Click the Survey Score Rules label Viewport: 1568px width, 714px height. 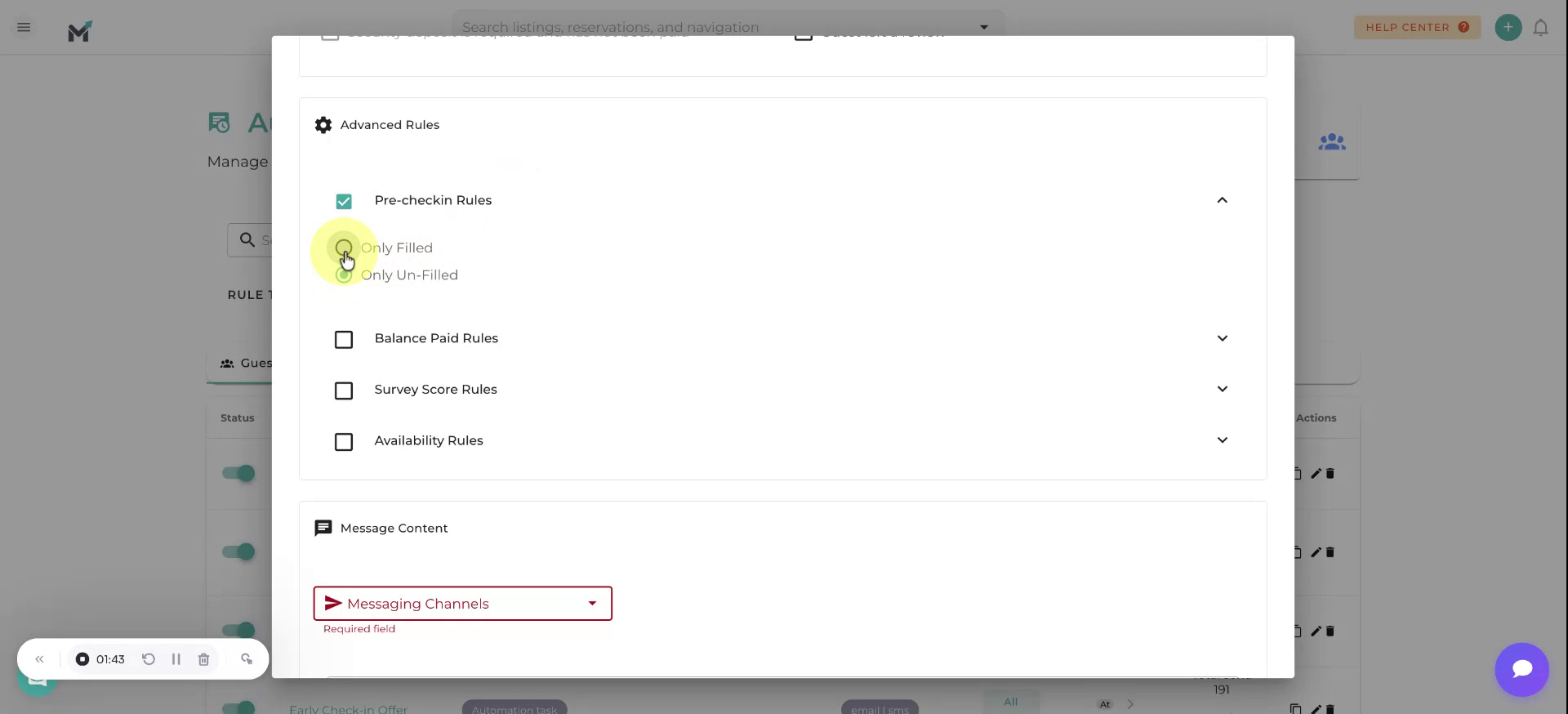(435, 390)
